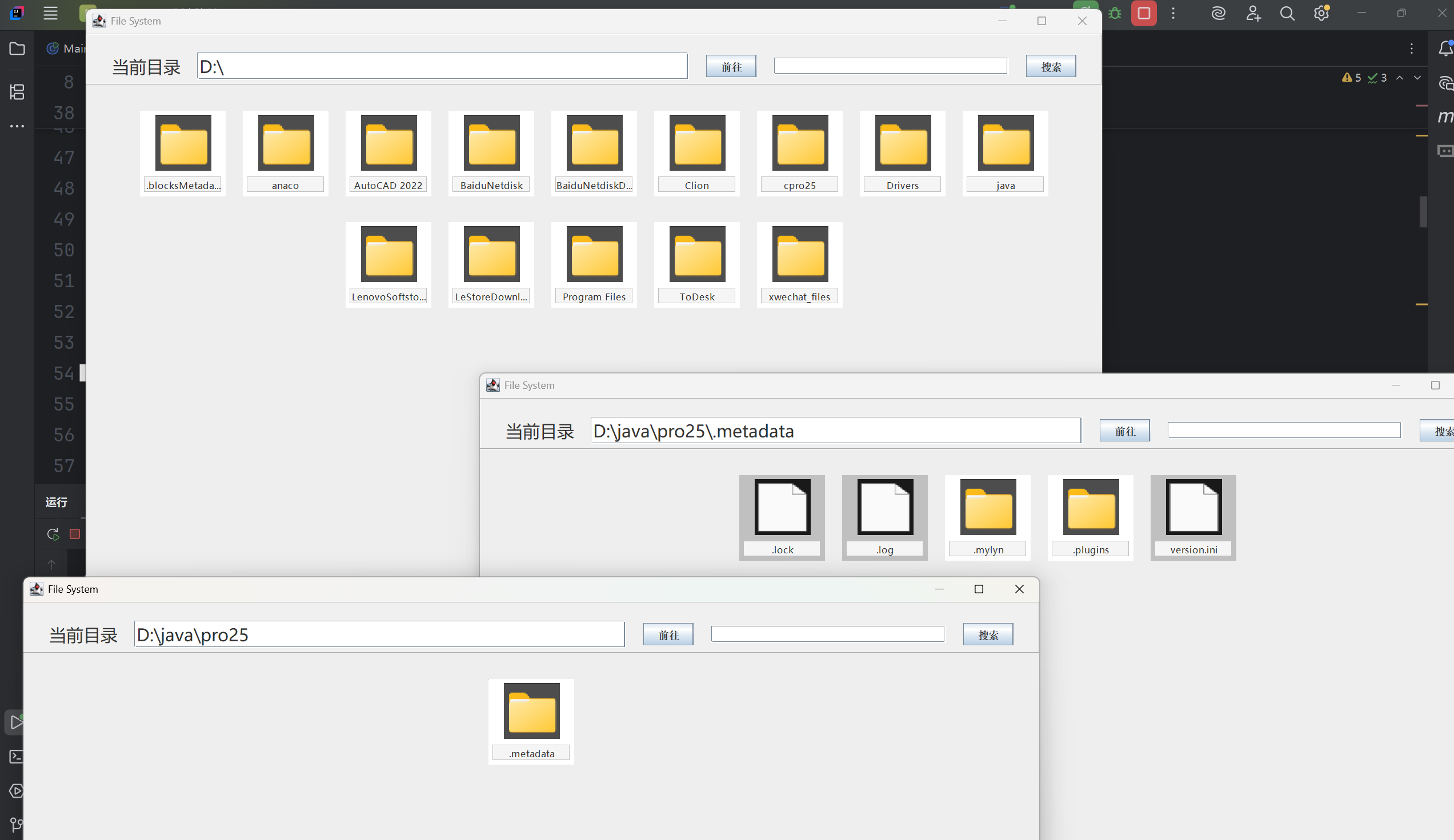Jump to previous problem up arrow
Screen dimensions: 1454x840
point(1399,78)
